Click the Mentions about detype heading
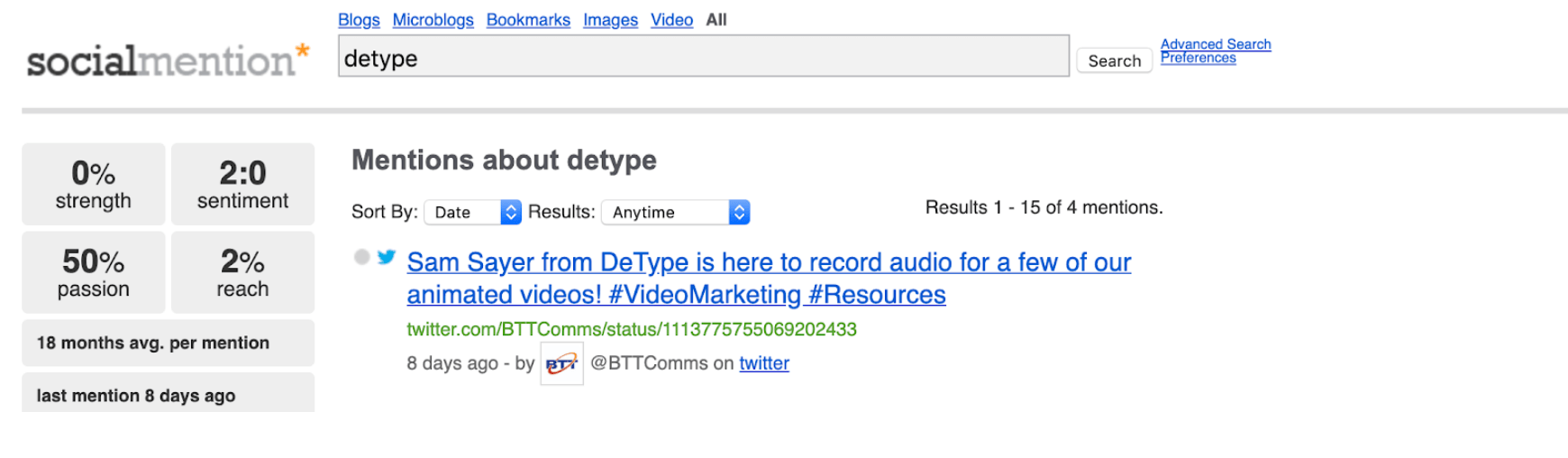Screen dimensions: 1568x458 (x=504, y=160)
